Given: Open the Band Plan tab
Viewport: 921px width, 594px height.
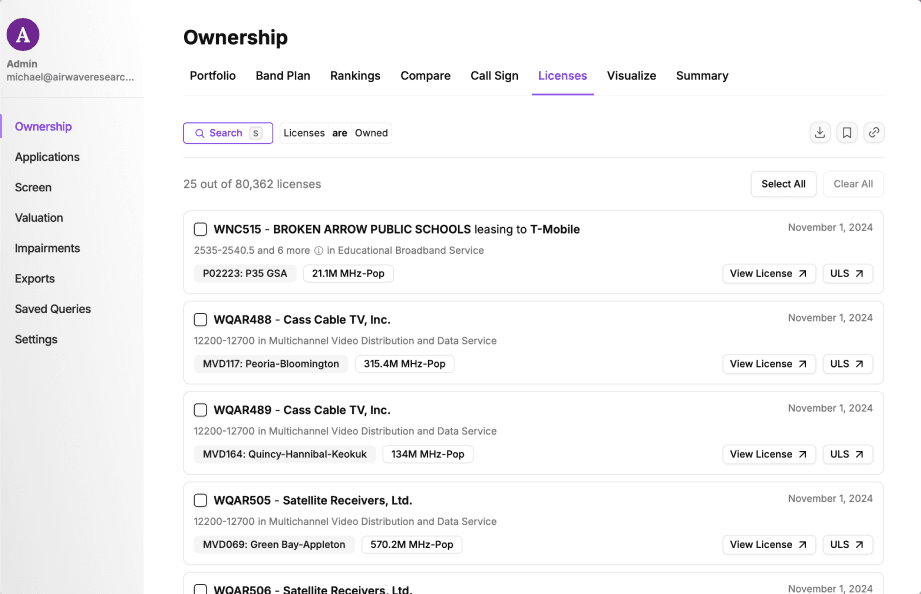Looking at the screenshot, I should (283, 76).
